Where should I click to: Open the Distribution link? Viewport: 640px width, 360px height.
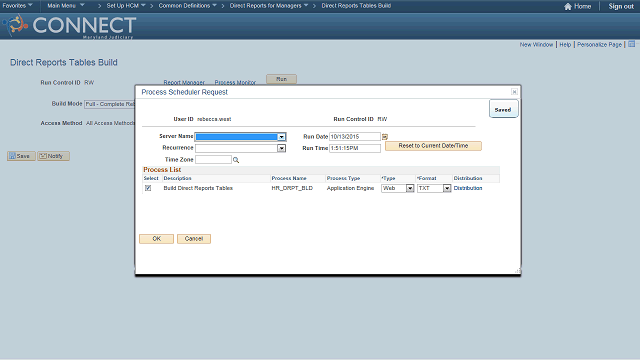468,188
